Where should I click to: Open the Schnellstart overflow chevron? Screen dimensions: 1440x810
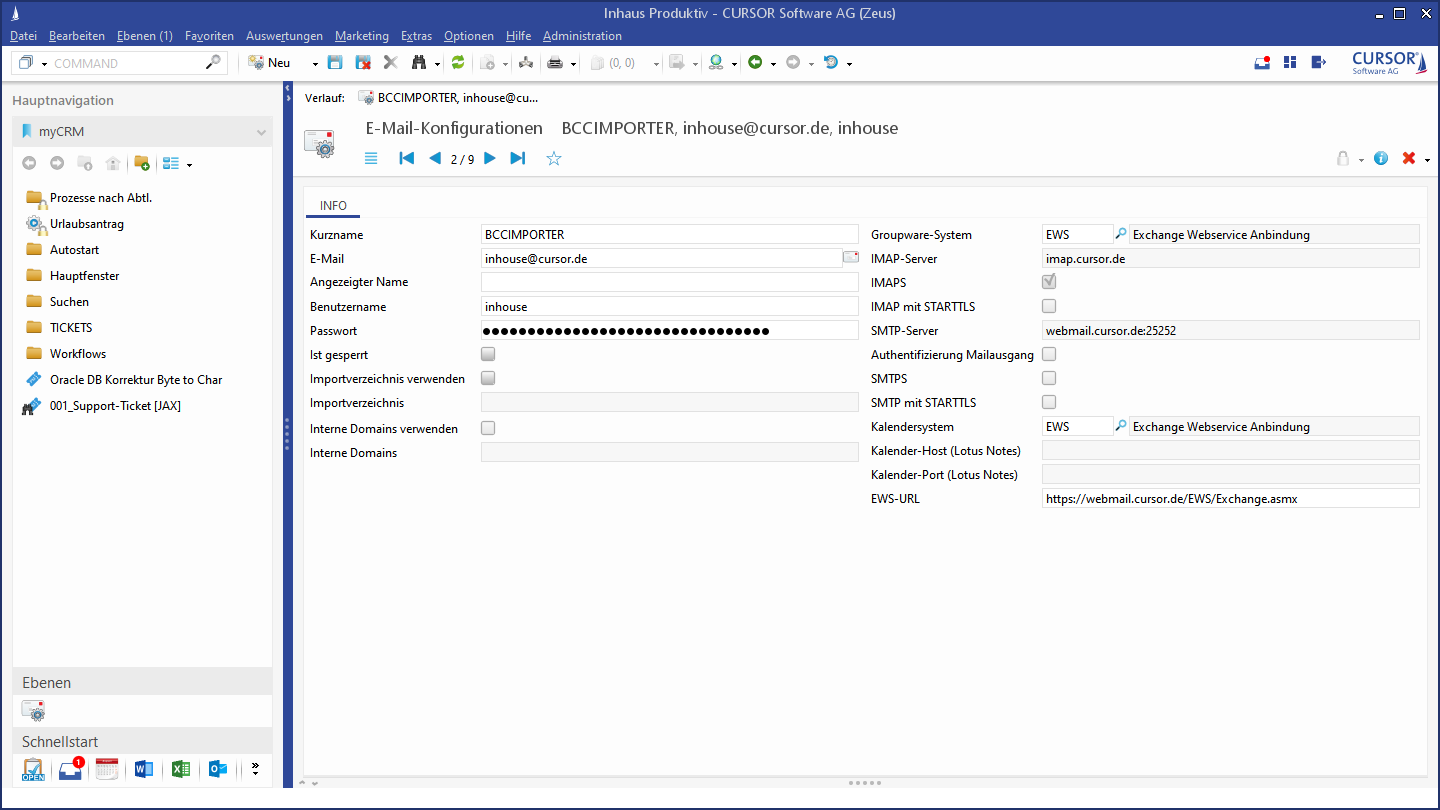(255, 769)
